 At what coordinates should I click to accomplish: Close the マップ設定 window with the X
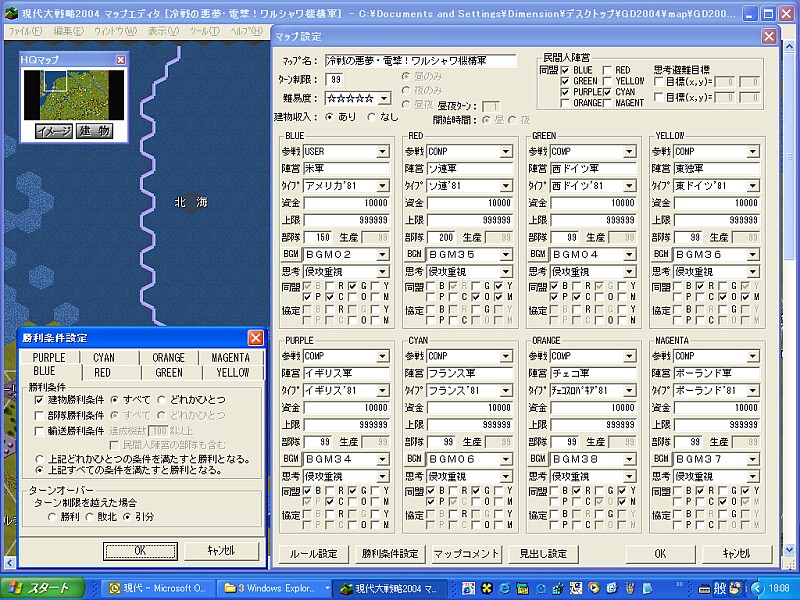769,36
